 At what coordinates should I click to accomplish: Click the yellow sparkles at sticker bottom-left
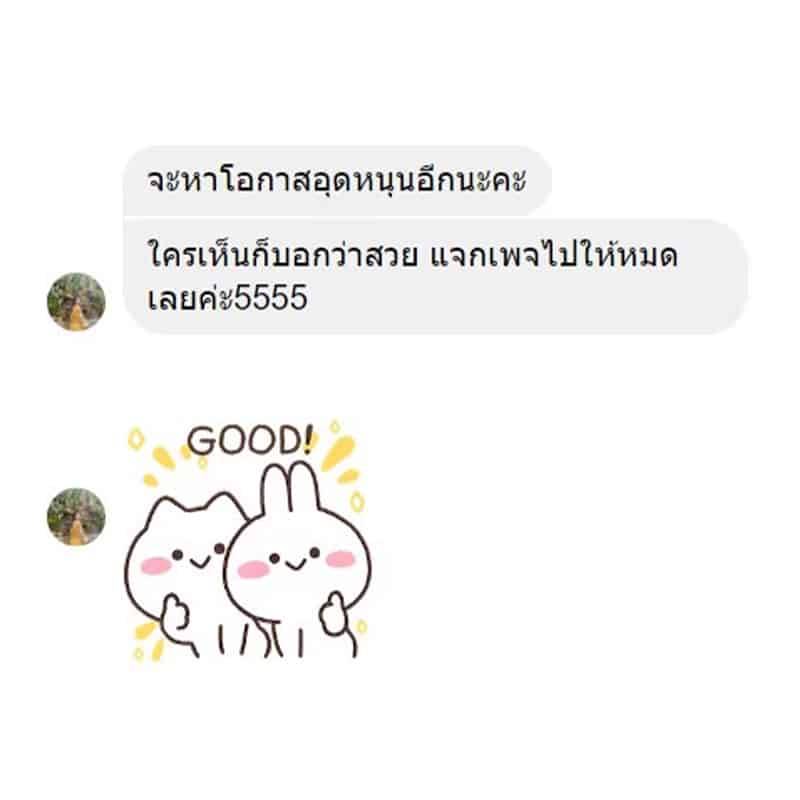pos(148,642)
